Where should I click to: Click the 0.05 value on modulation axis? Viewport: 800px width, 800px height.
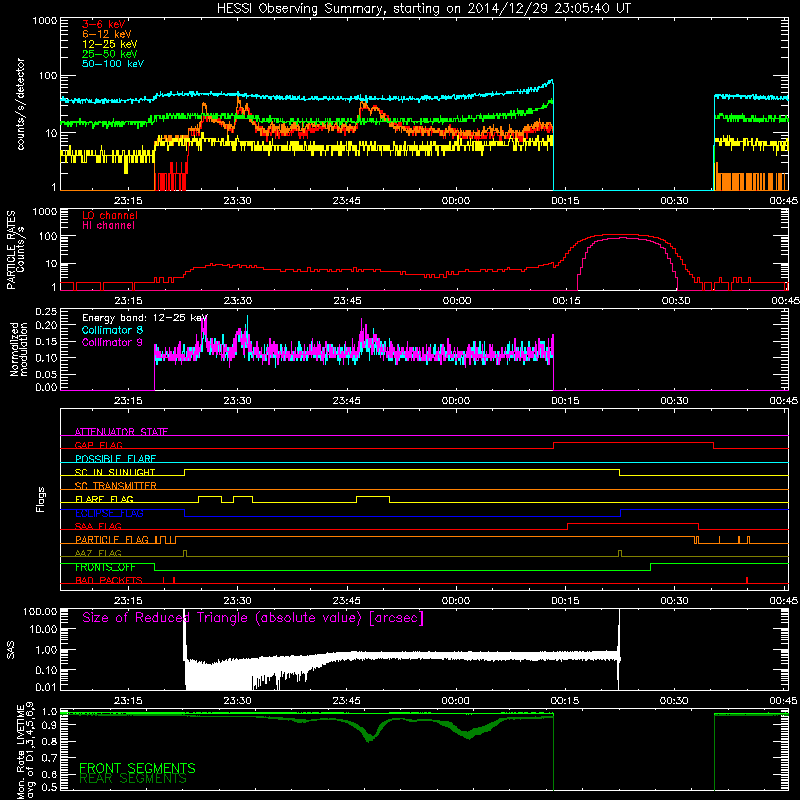point(46,374)
